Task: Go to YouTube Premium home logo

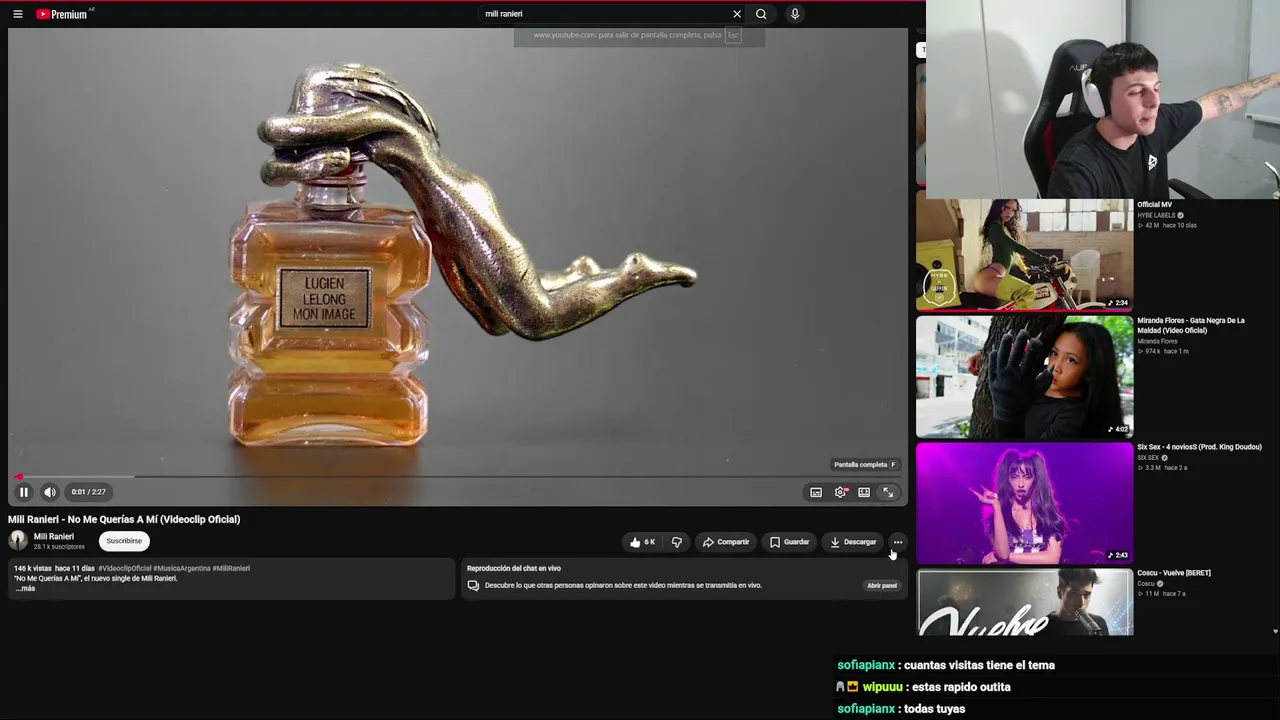Action: click(x=63, y=14)
